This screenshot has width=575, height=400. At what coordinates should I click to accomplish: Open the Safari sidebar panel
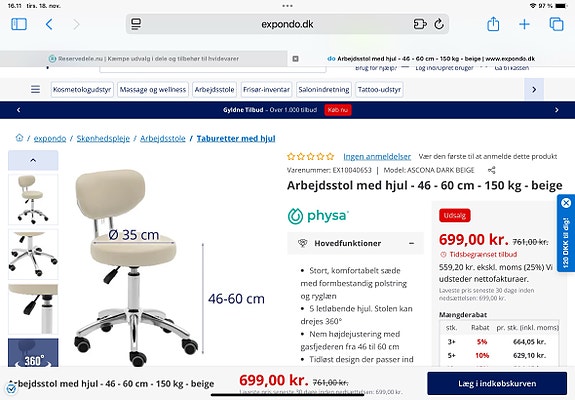click(x=19, y=24)
